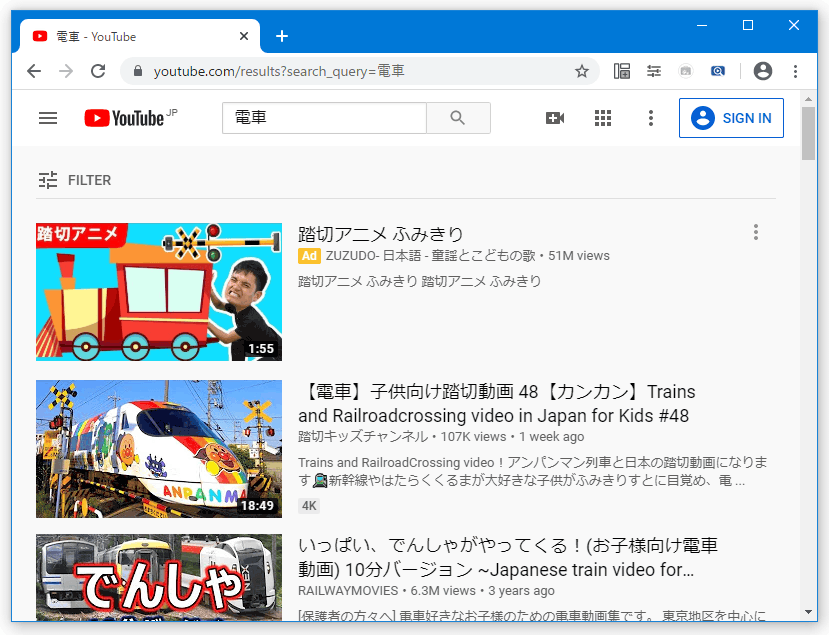829x635 pixels.
Task: Reload the YouTube results page
Action: coord(98,71)
